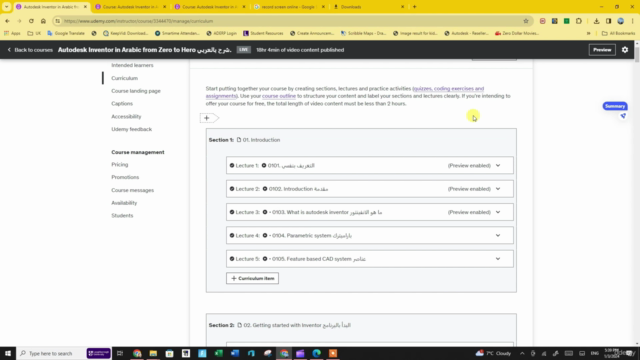Expand the Lecture 1 dropdown chevron

pos(498,166)
